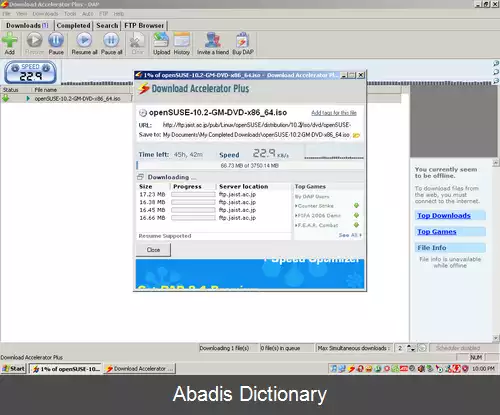Select the Downloads tab
Viewport: 500px width, 415px height.
point(27,25)
